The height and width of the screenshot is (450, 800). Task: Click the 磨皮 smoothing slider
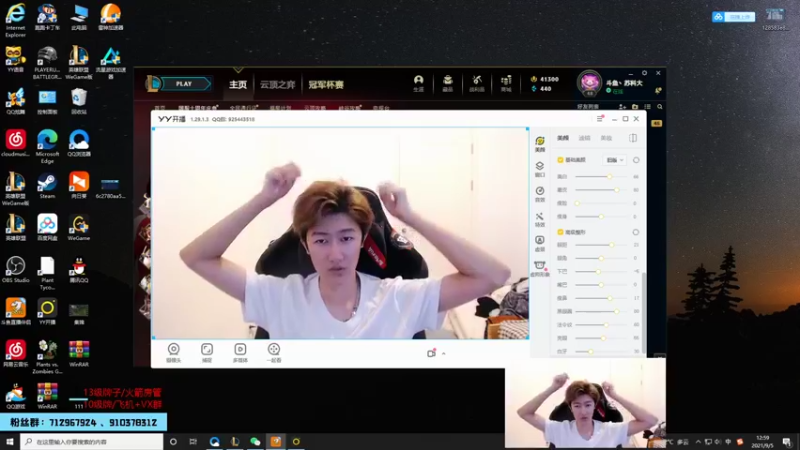point(601,190)
